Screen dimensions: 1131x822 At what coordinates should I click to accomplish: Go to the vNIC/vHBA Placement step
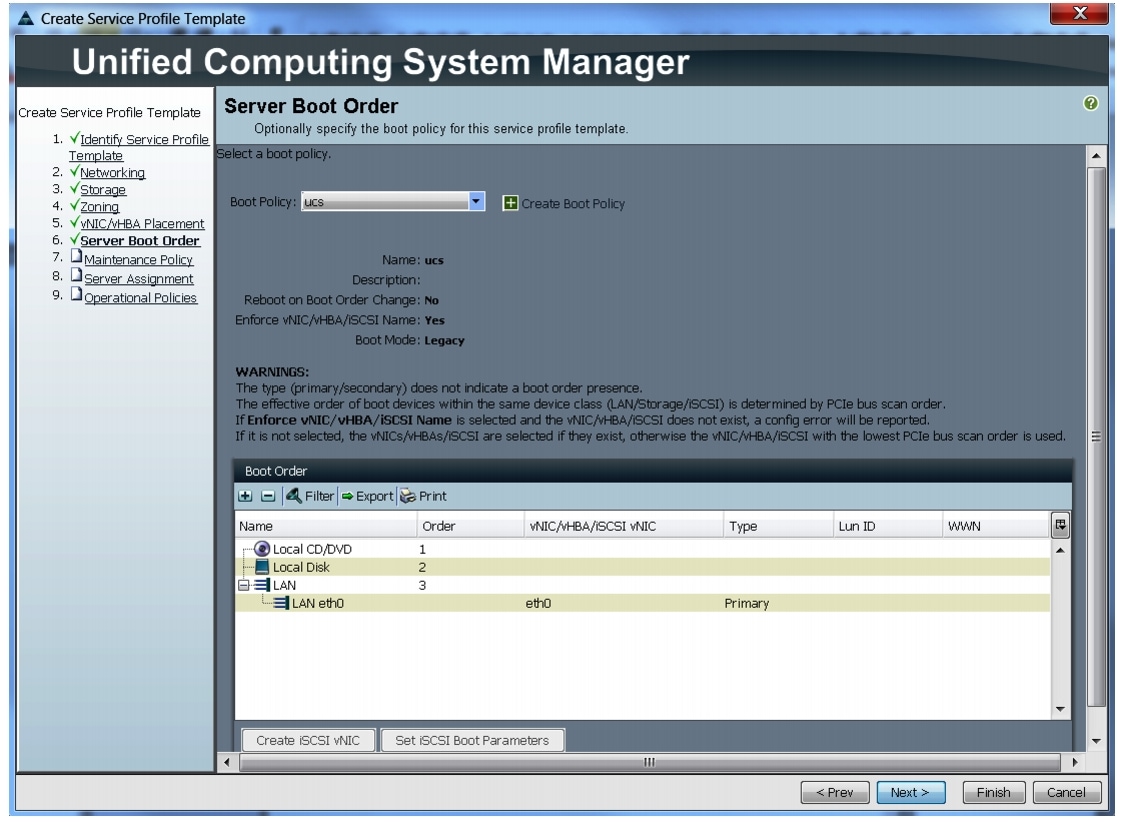(x=142, y=224)
